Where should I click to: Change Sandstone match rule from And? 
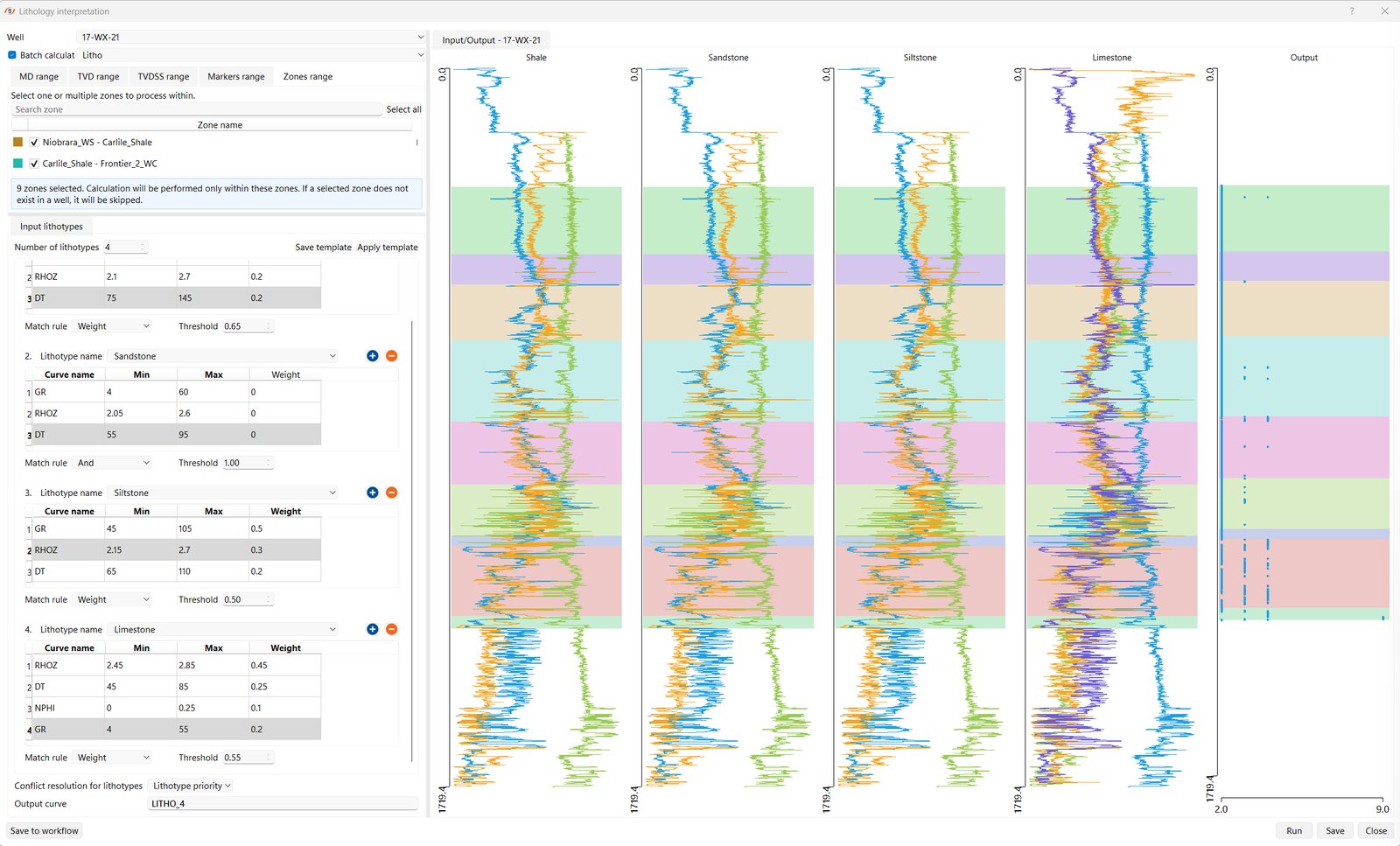(x=113, y=463)
